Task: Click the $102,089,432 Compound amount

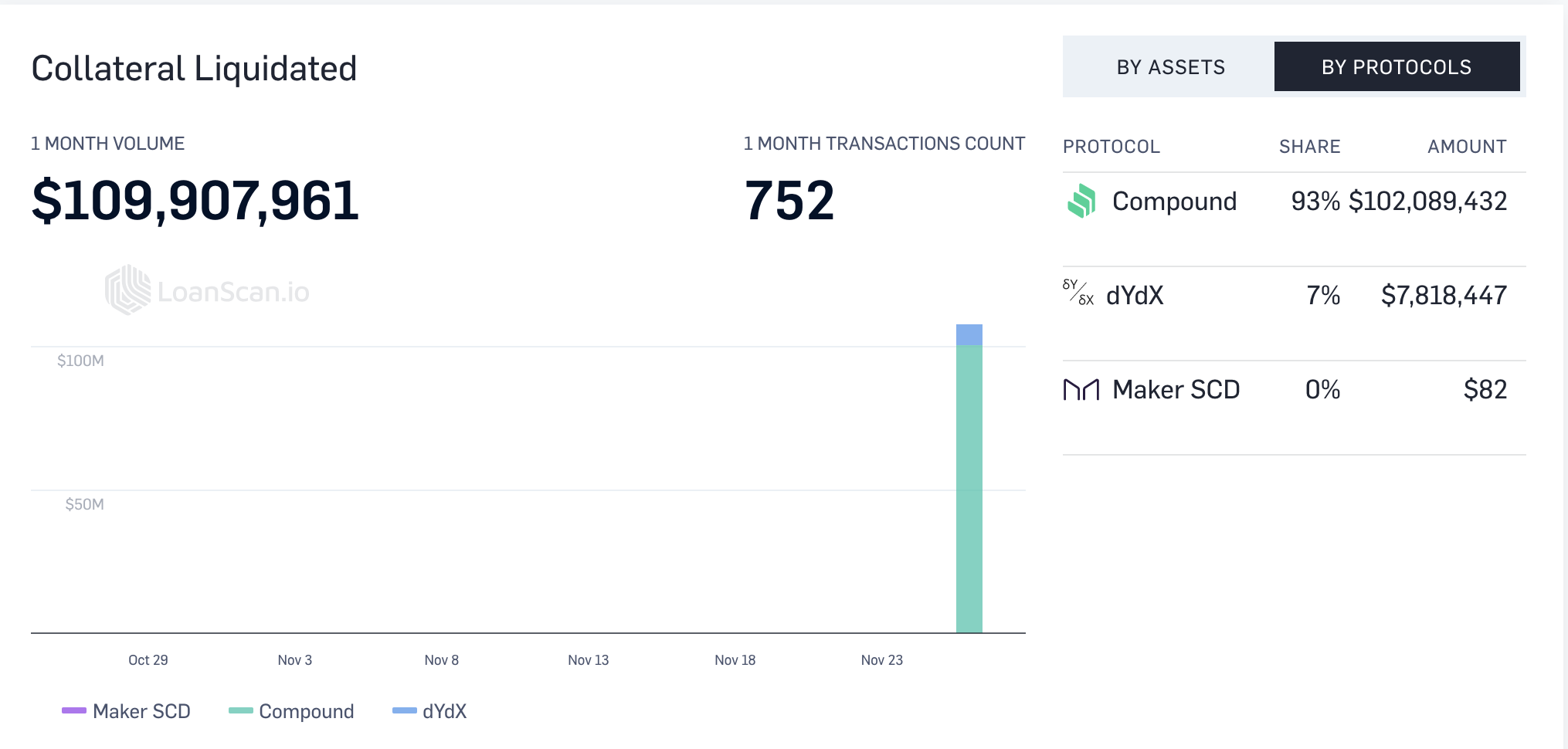Action: pos(1428,202)
